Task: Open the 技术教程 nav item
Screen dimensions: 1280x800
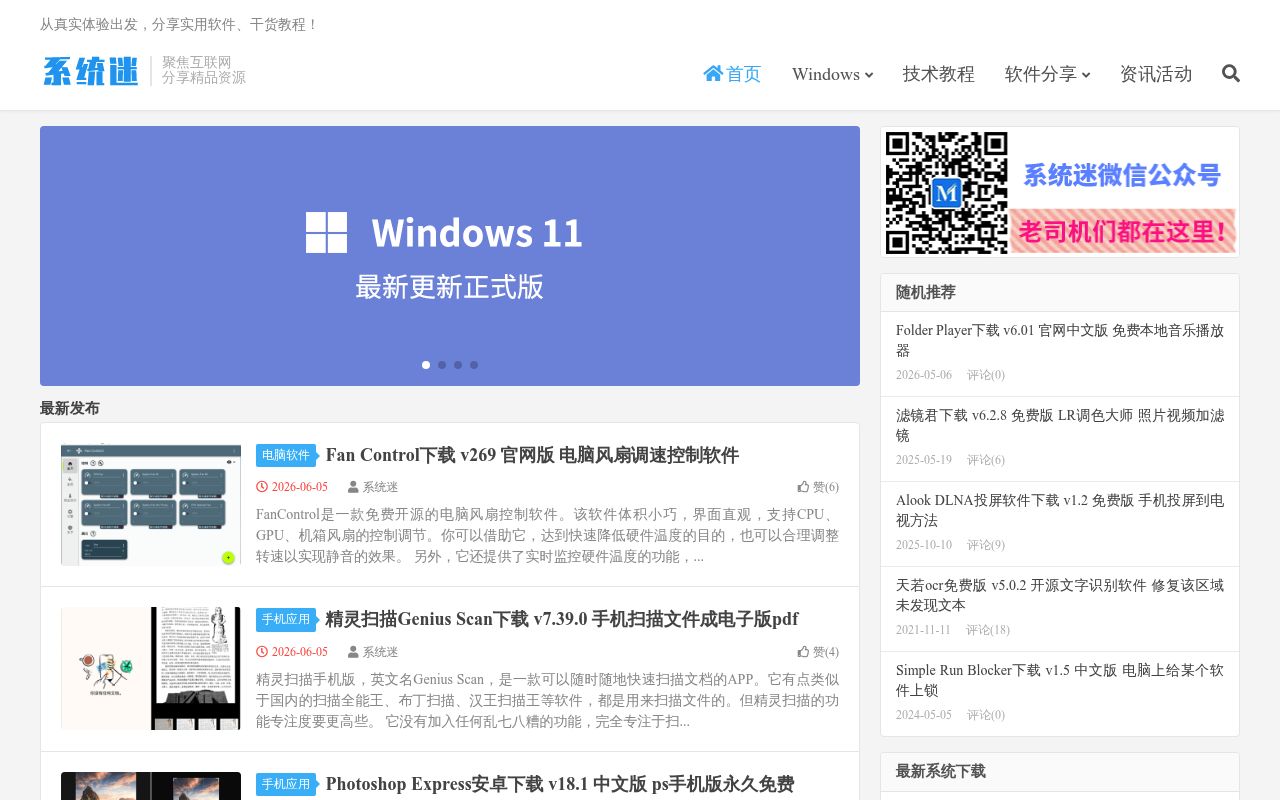Action: 938,73
